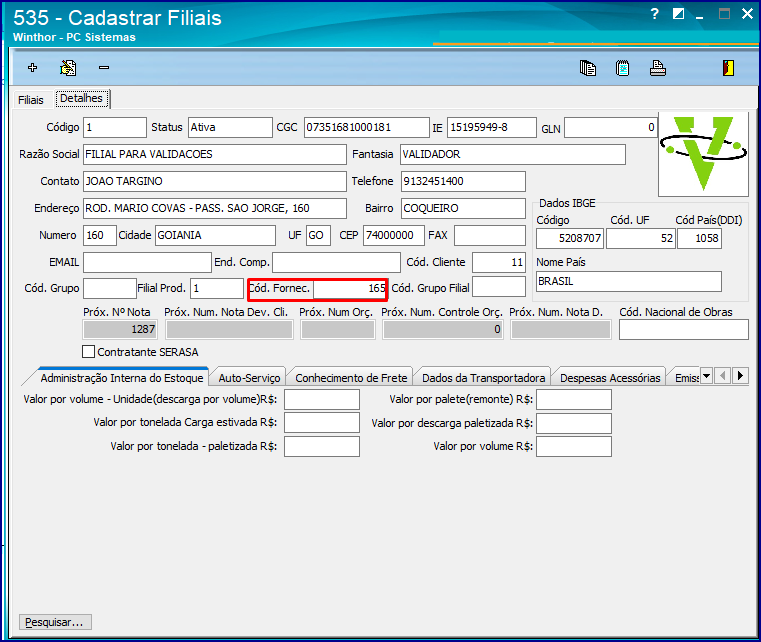Click the Cód. Cliente field

(x=498, y=263)
